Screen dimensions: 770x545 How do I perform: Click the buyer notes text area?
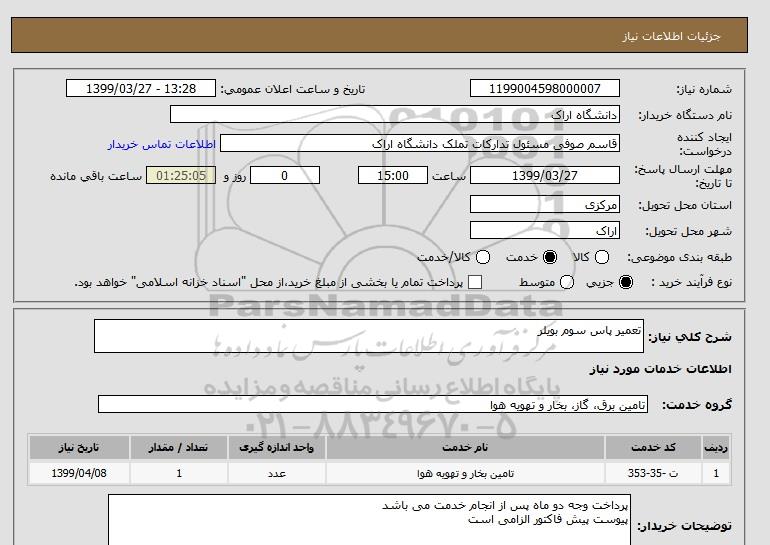[x=369, y=520]
